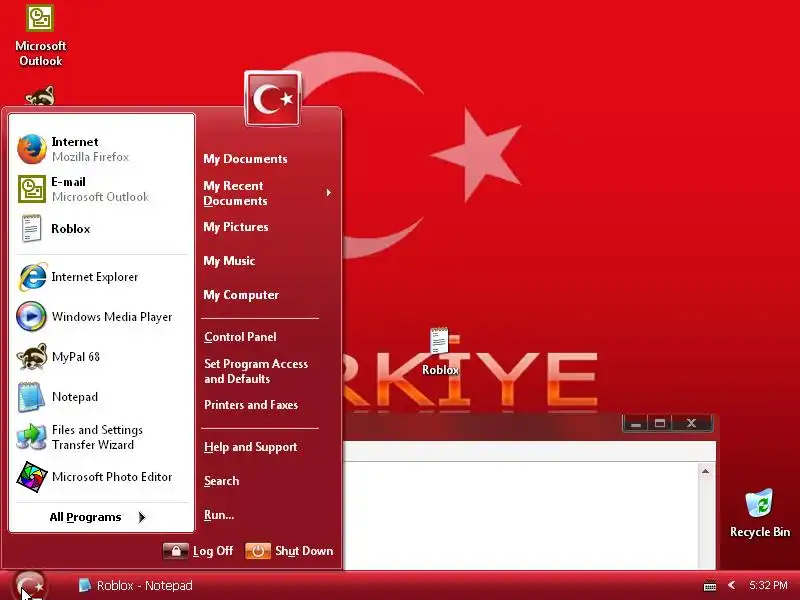Open My Documents

[x=245, y=159]
